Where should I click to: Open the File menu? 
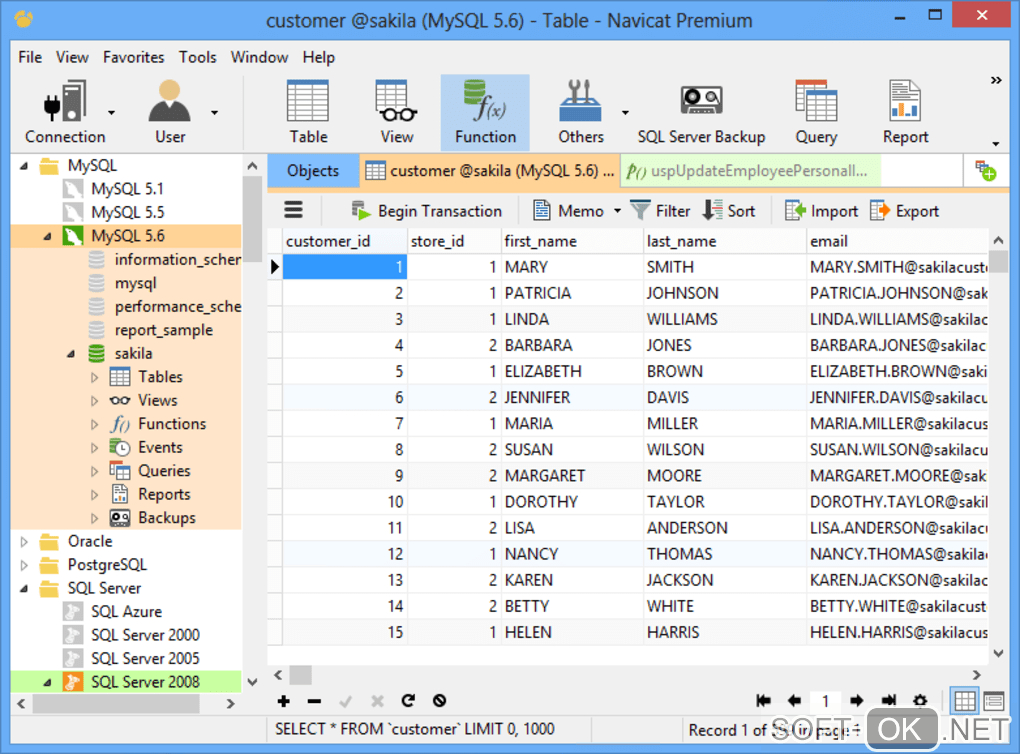[x=30, y=57]
